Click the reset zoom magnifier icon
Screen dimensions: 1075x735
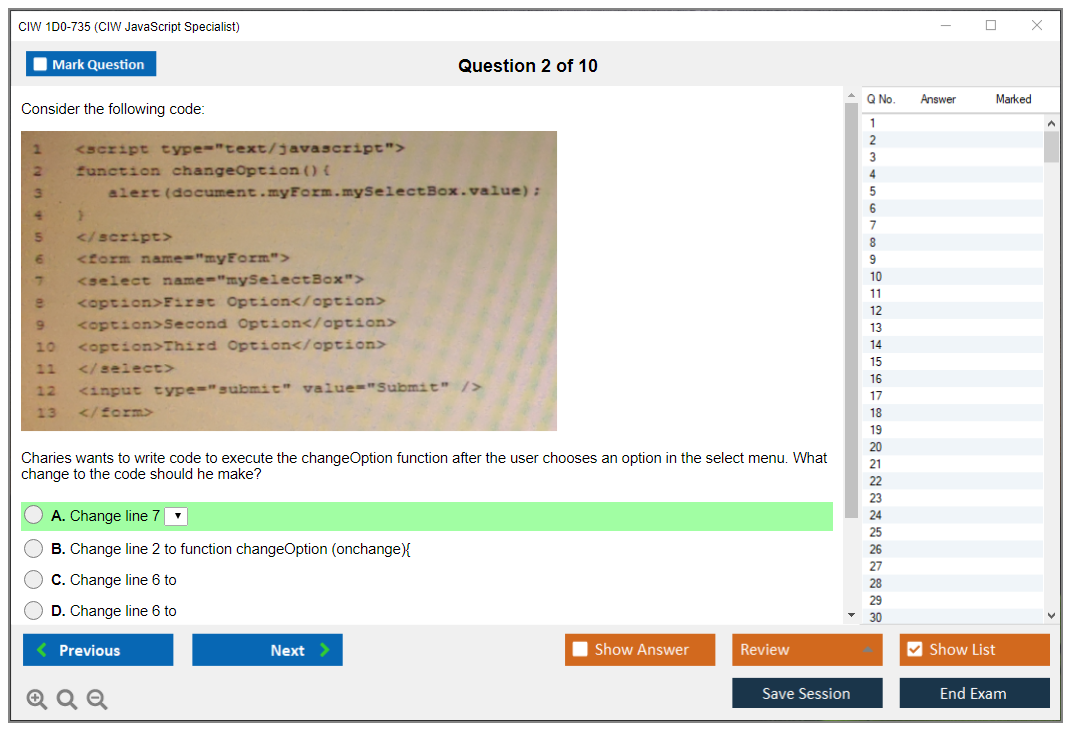pos(67,700)
